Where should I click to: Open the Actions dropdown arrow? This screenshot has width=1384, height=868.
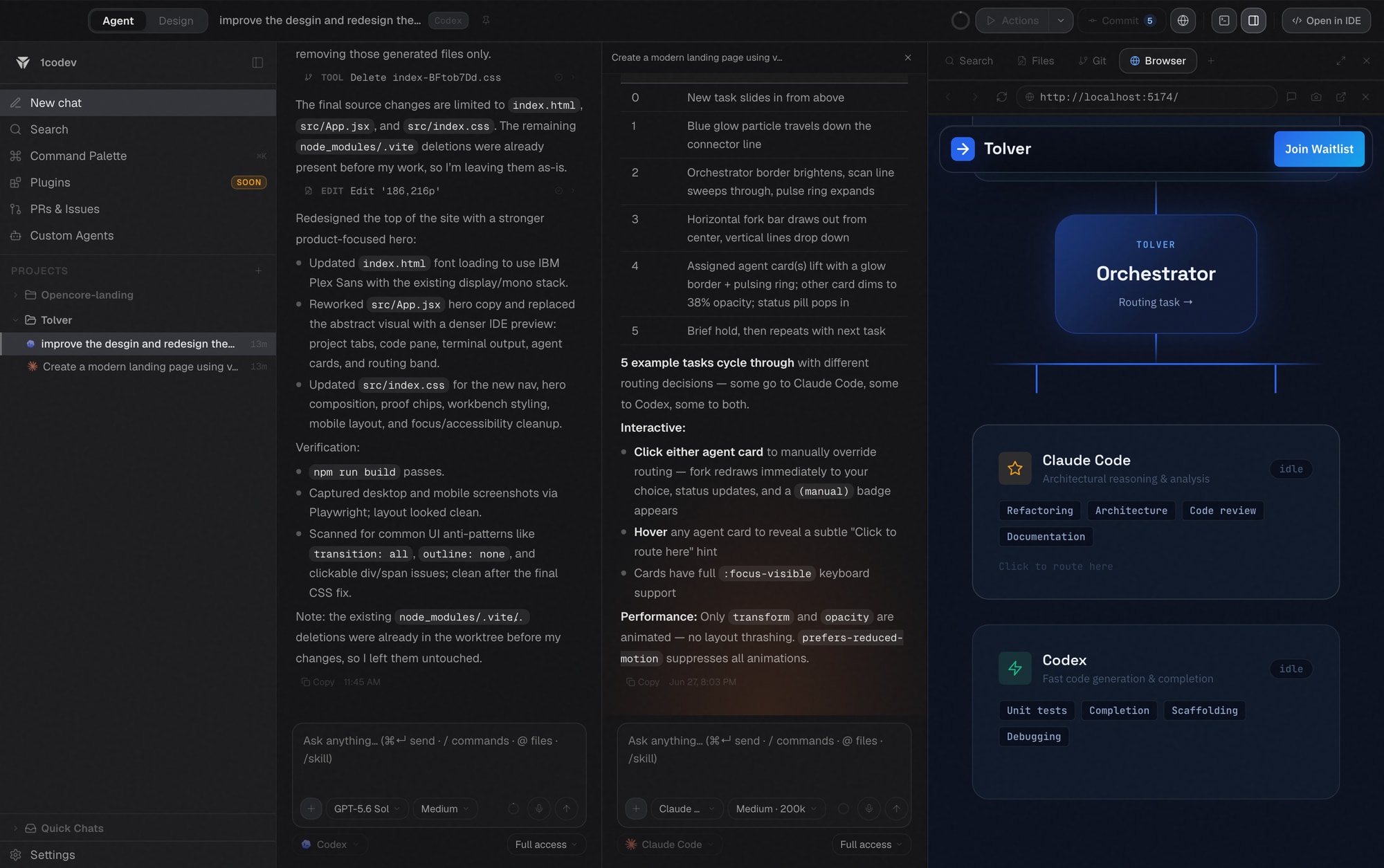pyautogui.click(x=1061, y=21)
